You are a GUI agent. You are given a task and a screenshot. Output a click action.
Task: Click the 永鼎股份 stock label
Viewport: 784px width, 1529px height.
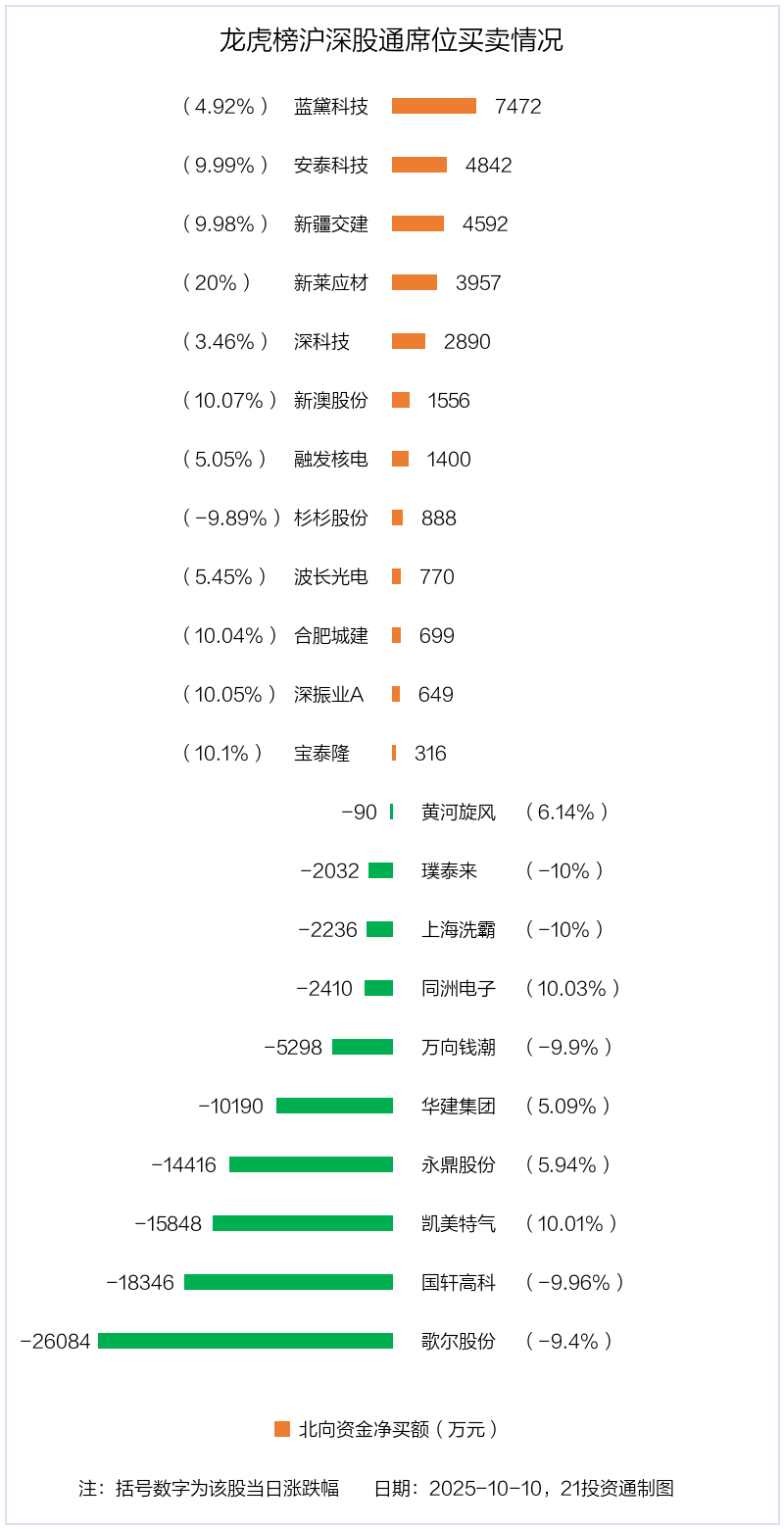(459, 1164)
